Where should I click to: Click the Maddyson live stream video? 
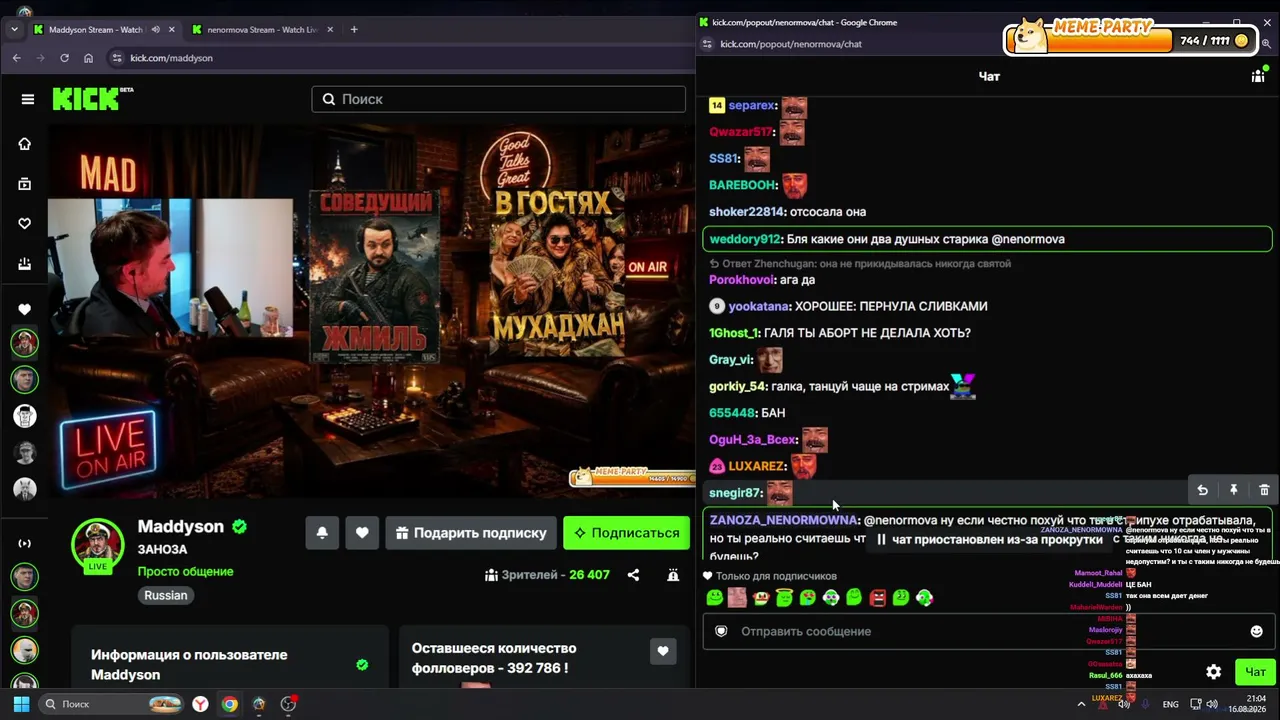pos(370,310)
